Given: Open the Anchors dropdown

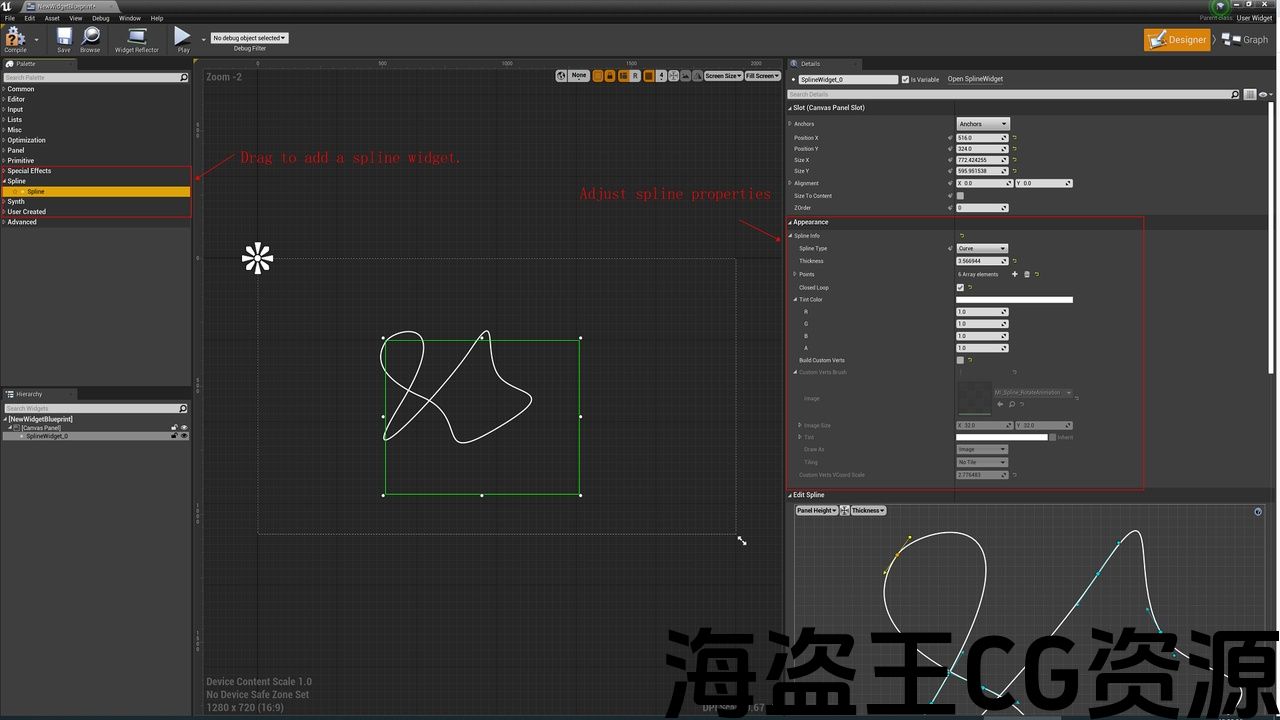Looking at the screenshot, I should (x=983, y=124).
